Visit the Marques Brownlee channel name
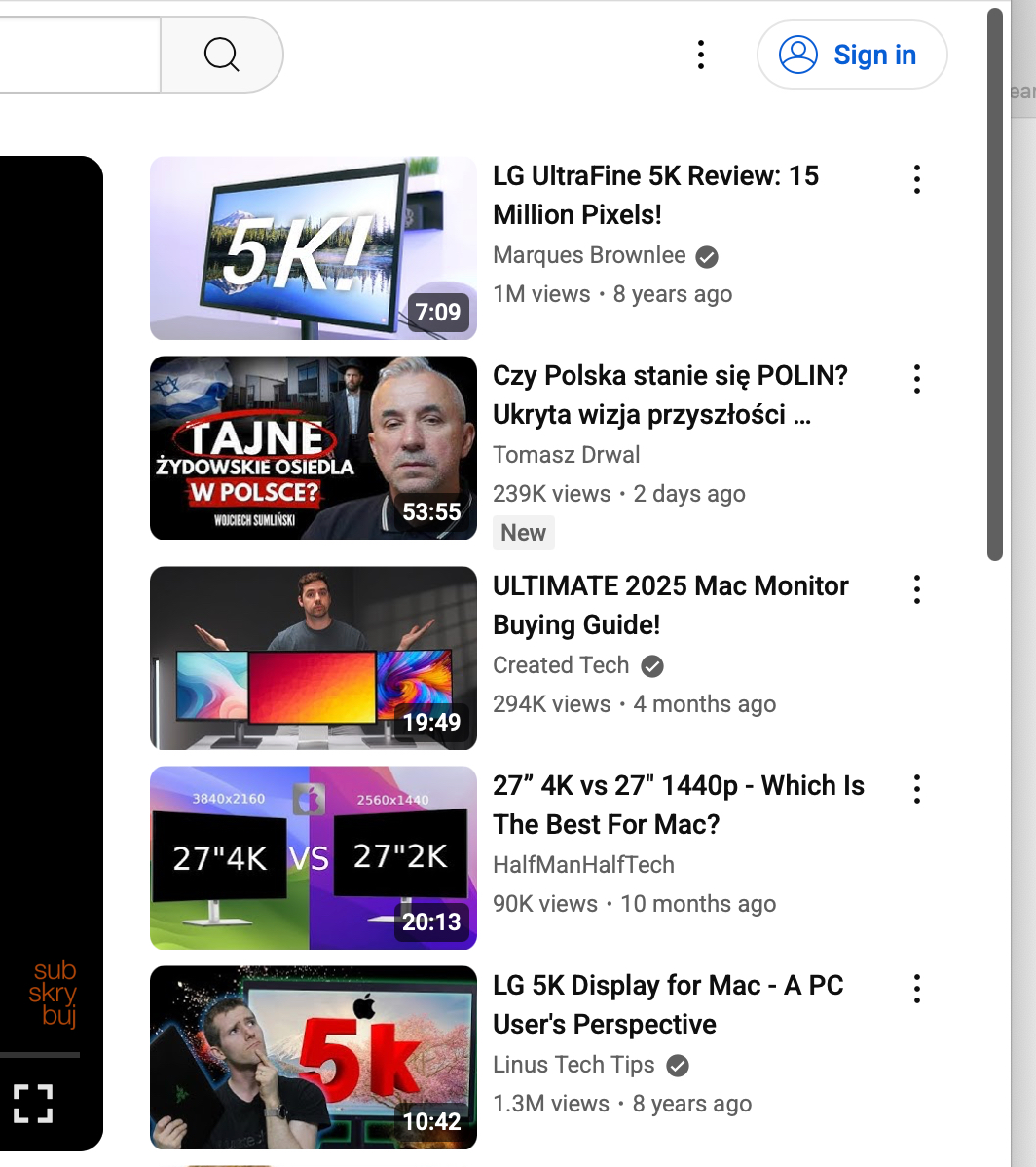1036x1167 pixels. [x=589, y=255]
